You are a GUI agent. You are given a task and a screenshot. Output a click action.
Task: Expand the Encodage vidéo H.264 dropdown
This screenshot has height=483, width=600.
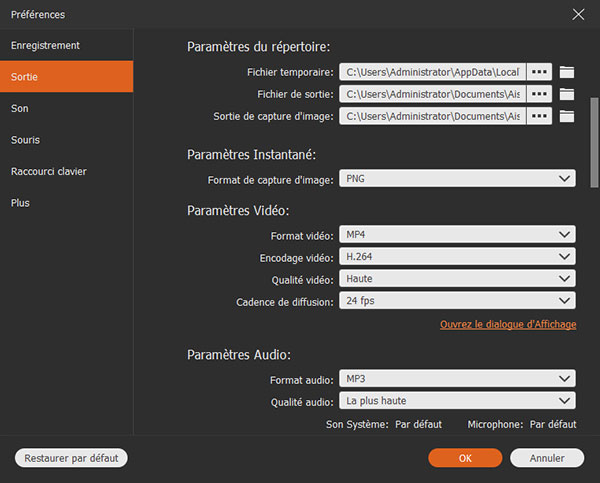(457, 257)
